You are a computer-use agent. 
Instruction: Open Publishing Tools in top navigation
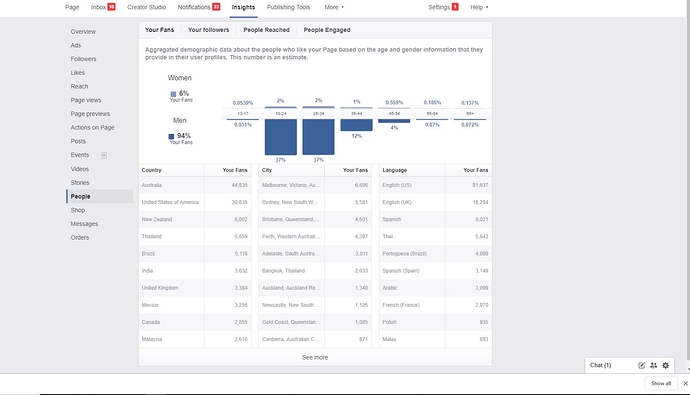pyautogui.click(x=288, y=7)
